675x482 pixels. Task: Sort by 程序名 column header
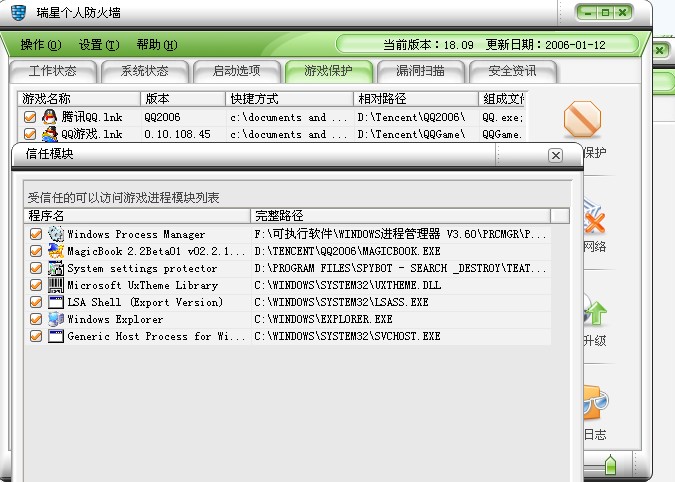(137, 216)
